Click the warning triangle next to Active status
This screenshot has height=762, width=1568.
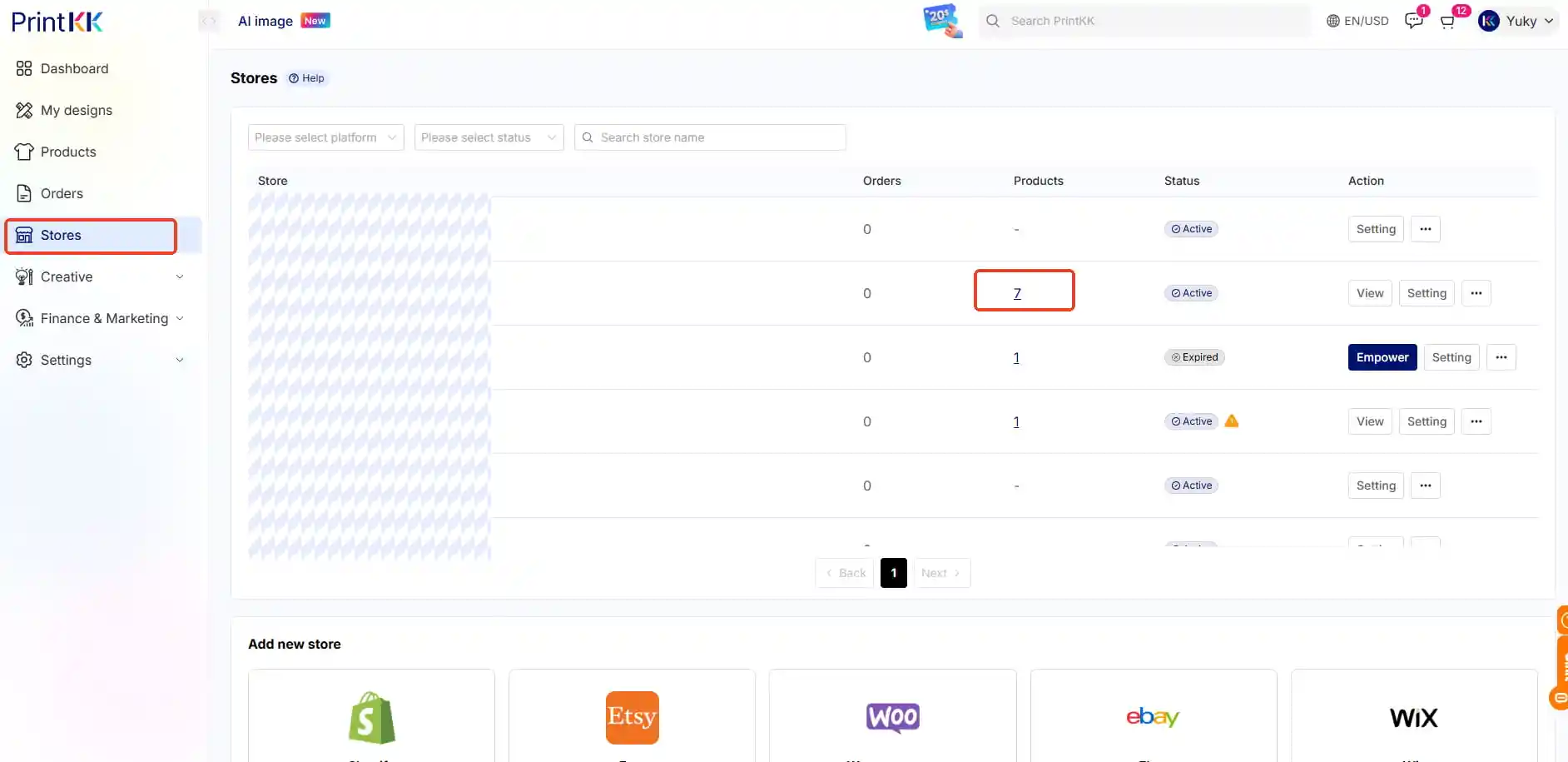click(1231, 421)
